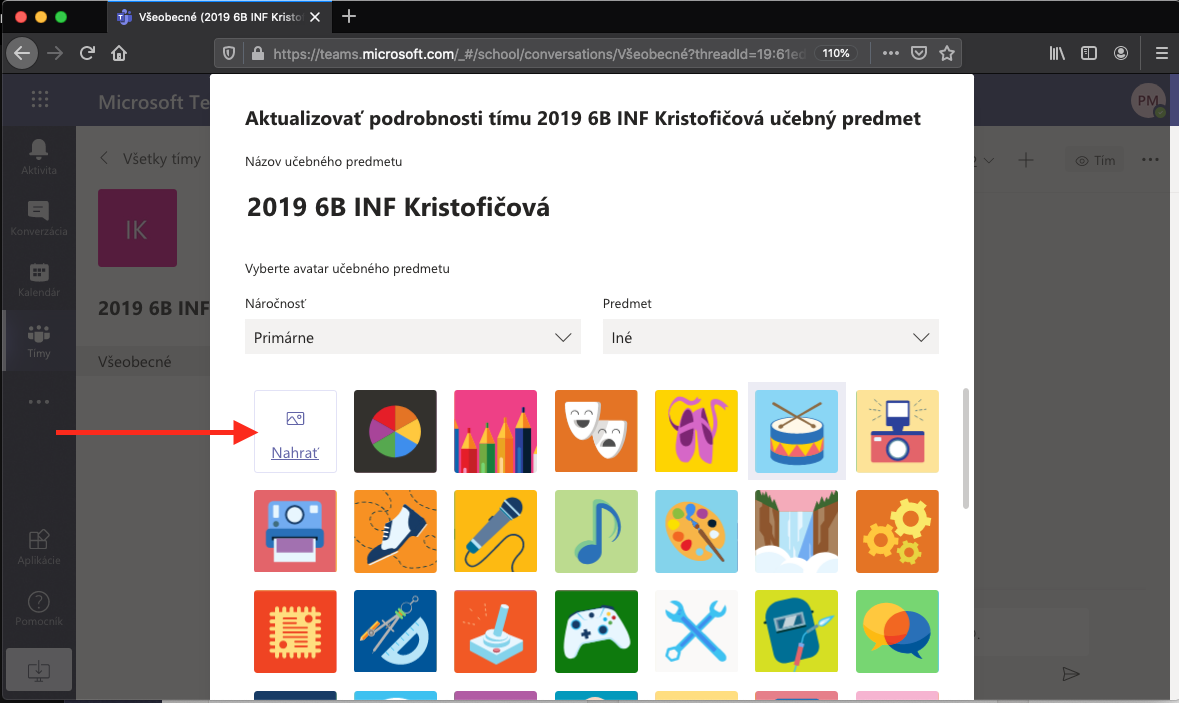Pick the game controller avatar
Screen dimensions: 1179x703
coord(596,631)
